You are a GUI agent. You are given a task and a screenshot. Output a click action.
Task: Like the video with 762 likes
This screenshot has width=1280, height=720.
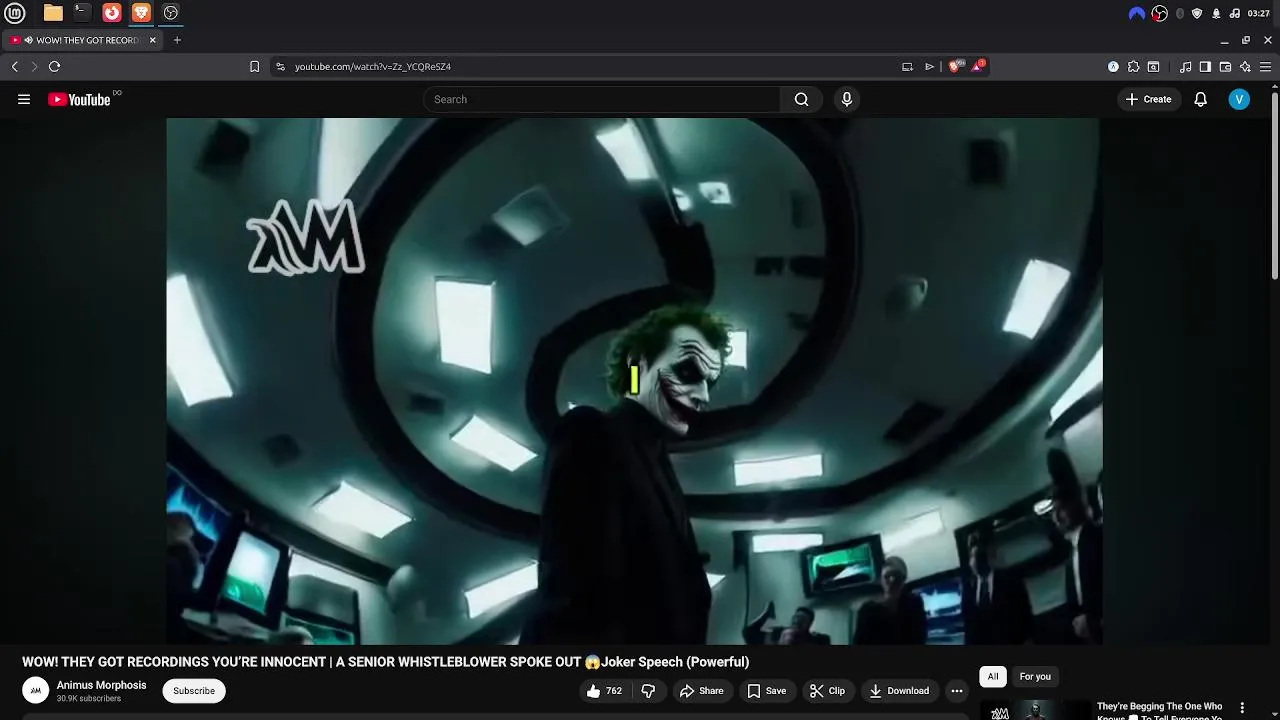click(x=604, y=691)
